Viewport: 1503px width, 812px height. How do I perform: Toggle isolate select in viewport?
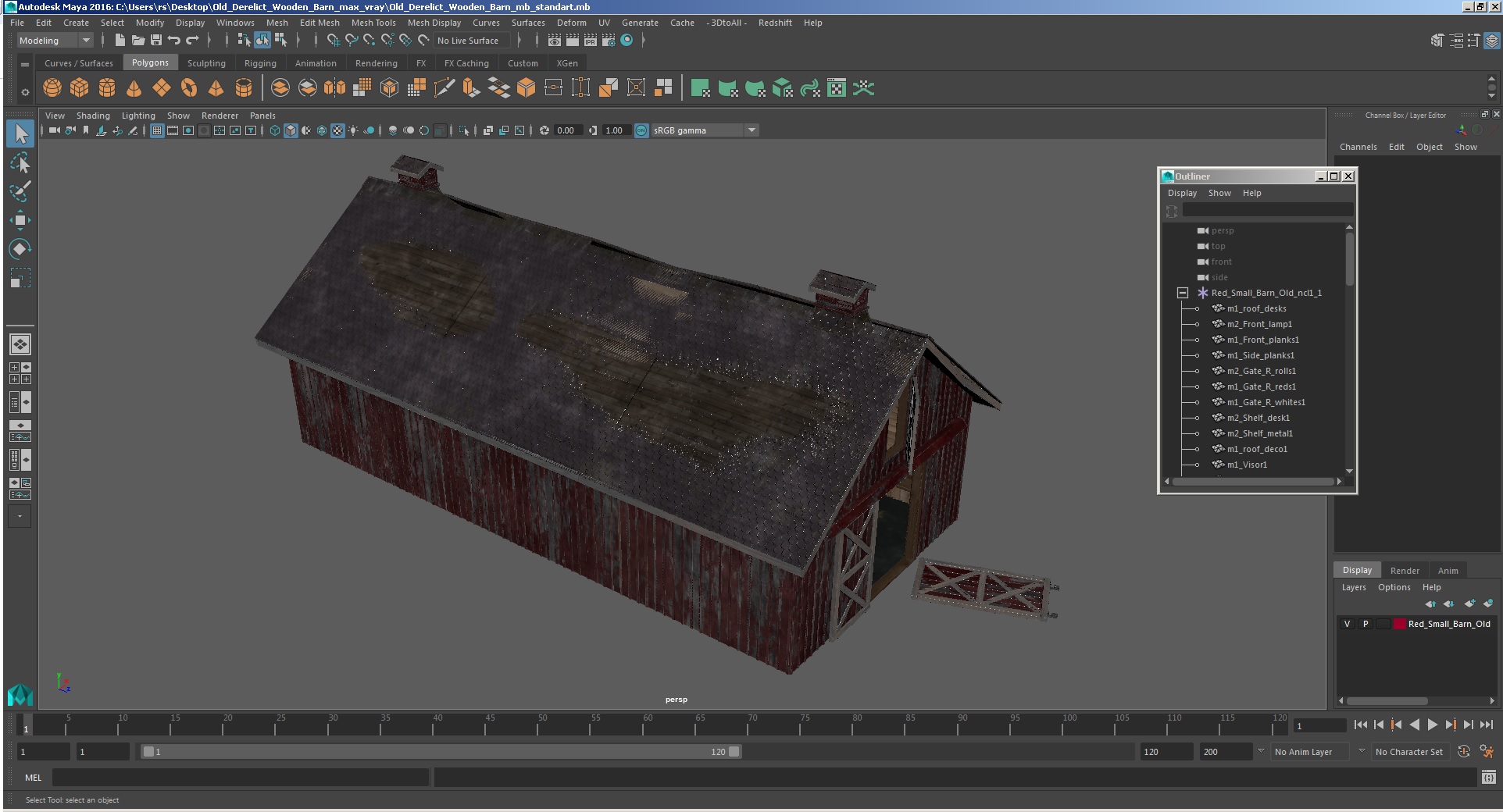click(464, 130)
